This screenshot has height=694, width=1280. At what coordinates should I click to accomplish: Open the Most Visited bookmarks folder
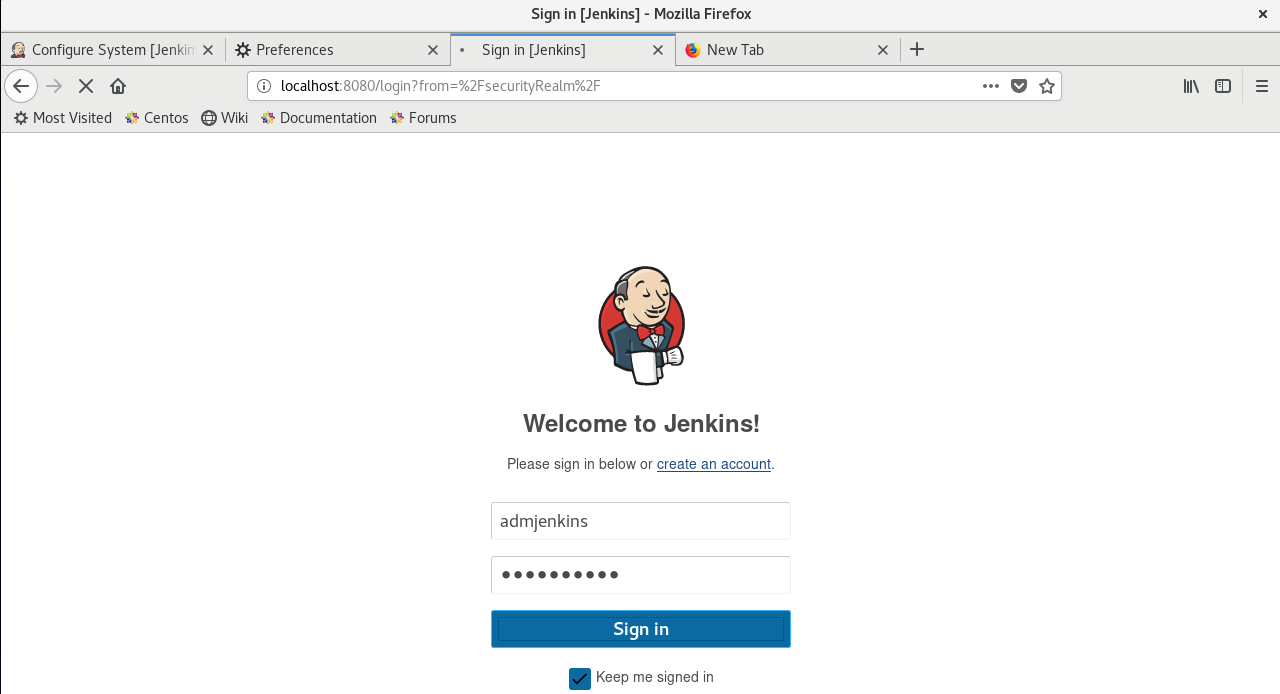[62, 118]
